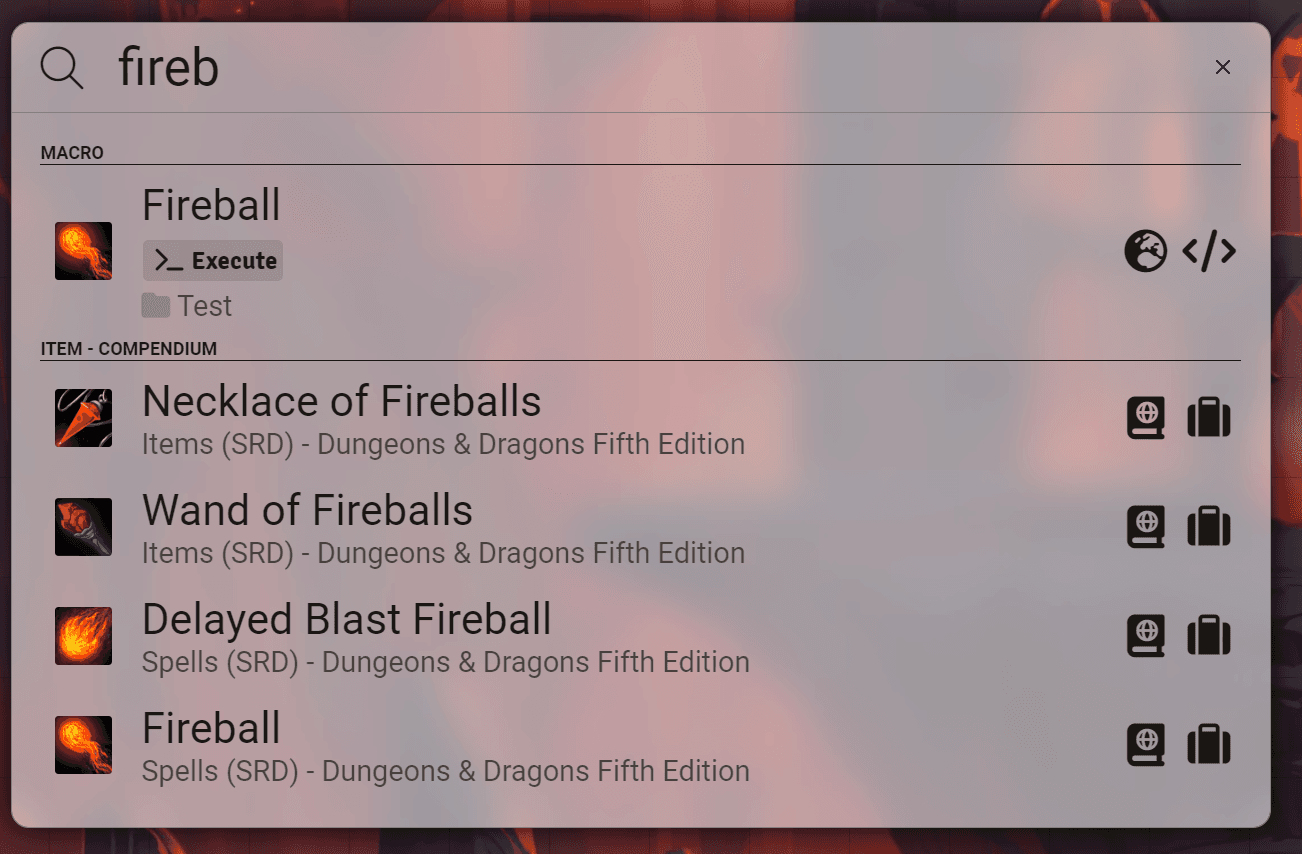1302x854 pixels.
Task: Click suitcase icon for Necklace of Fireballs
Action: click(x=1209, y=418)
